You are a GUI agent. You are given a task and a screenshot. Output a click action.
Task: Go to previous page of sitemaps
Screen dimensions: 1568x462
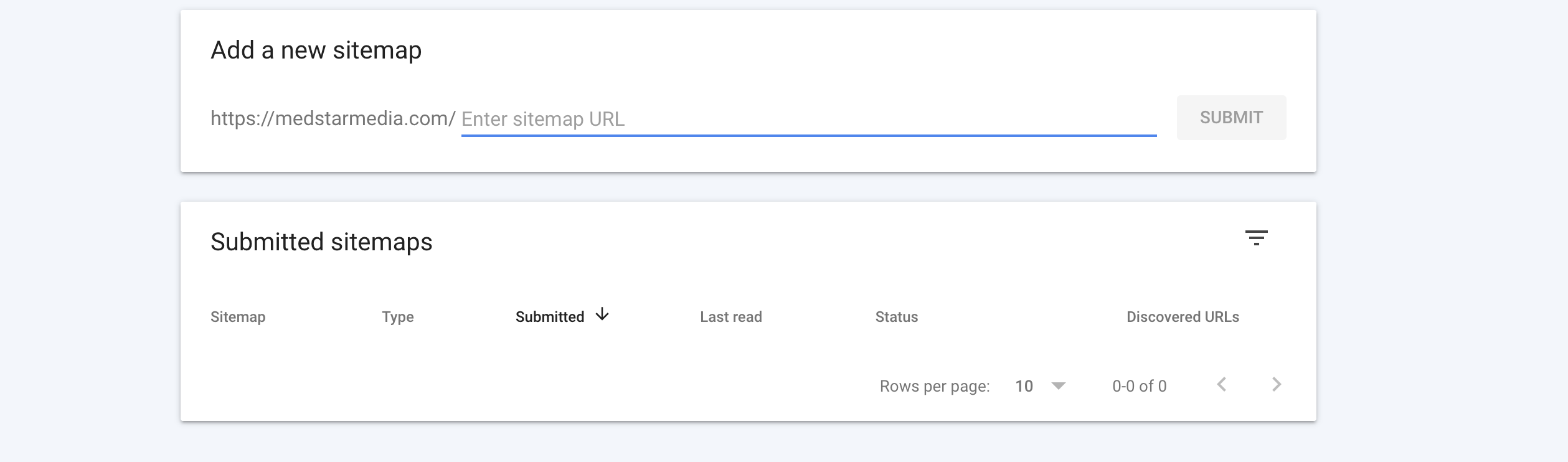point(1222,385)
